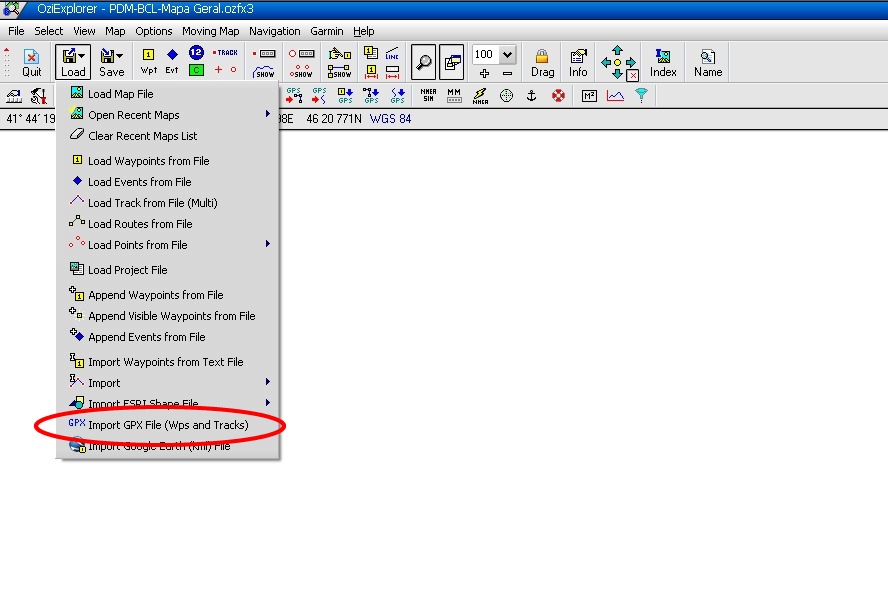Click the right arrow map scroll button
Screen dimensions: 888x596
[x=630, y=62]
